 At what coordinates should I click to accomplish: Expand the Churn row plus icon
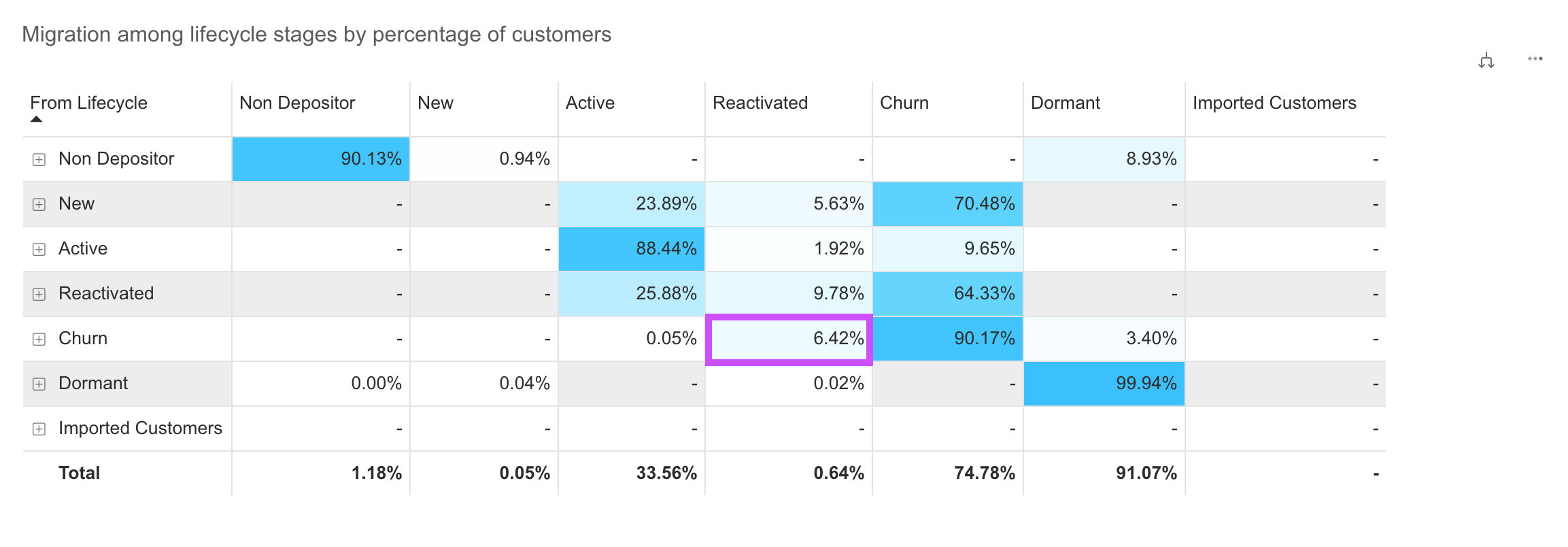(39, 339)
